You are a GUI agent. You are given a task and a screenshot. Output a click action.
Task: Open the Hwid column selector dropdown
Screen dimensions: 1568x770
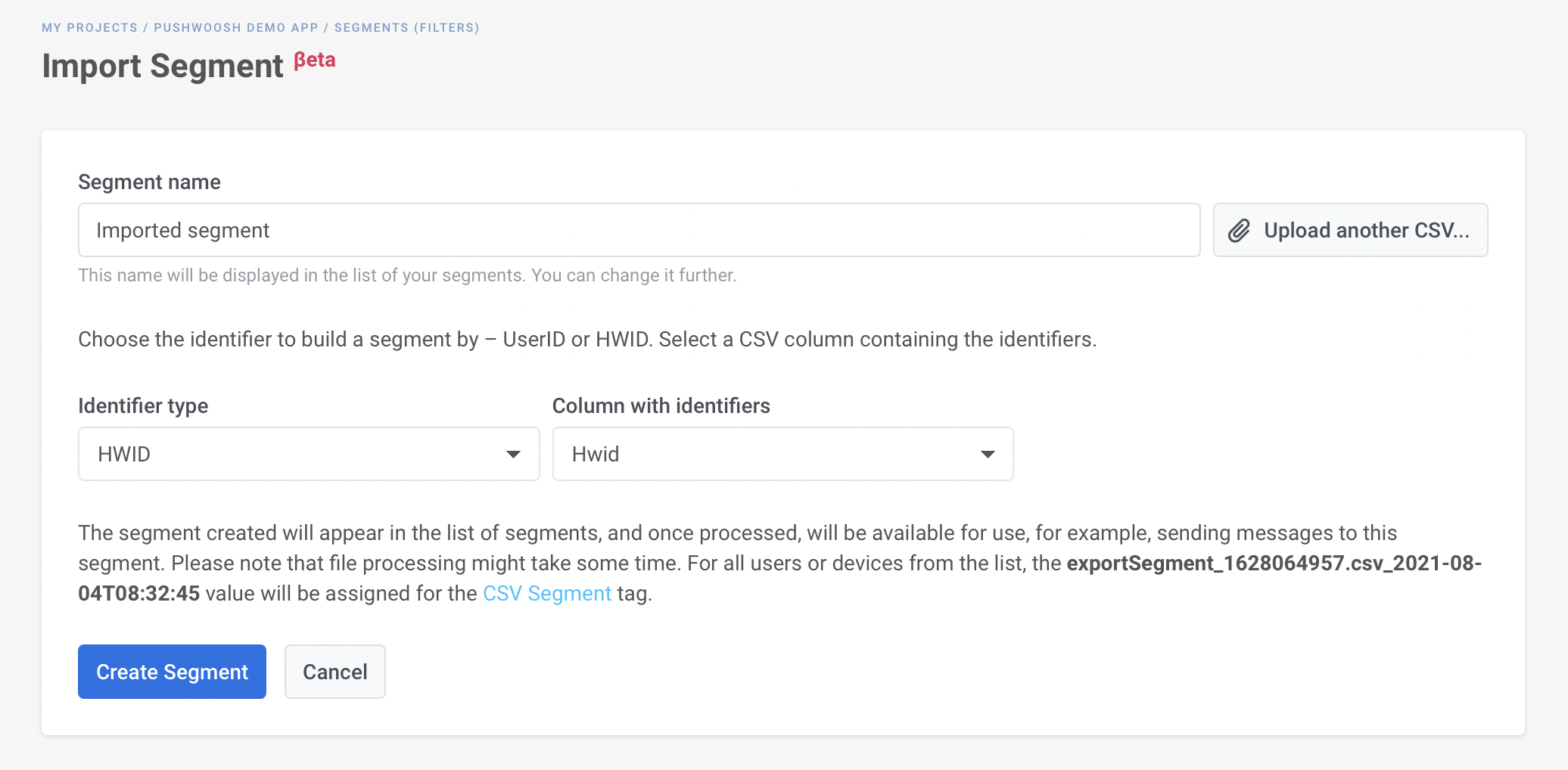(x=782, y=454)
